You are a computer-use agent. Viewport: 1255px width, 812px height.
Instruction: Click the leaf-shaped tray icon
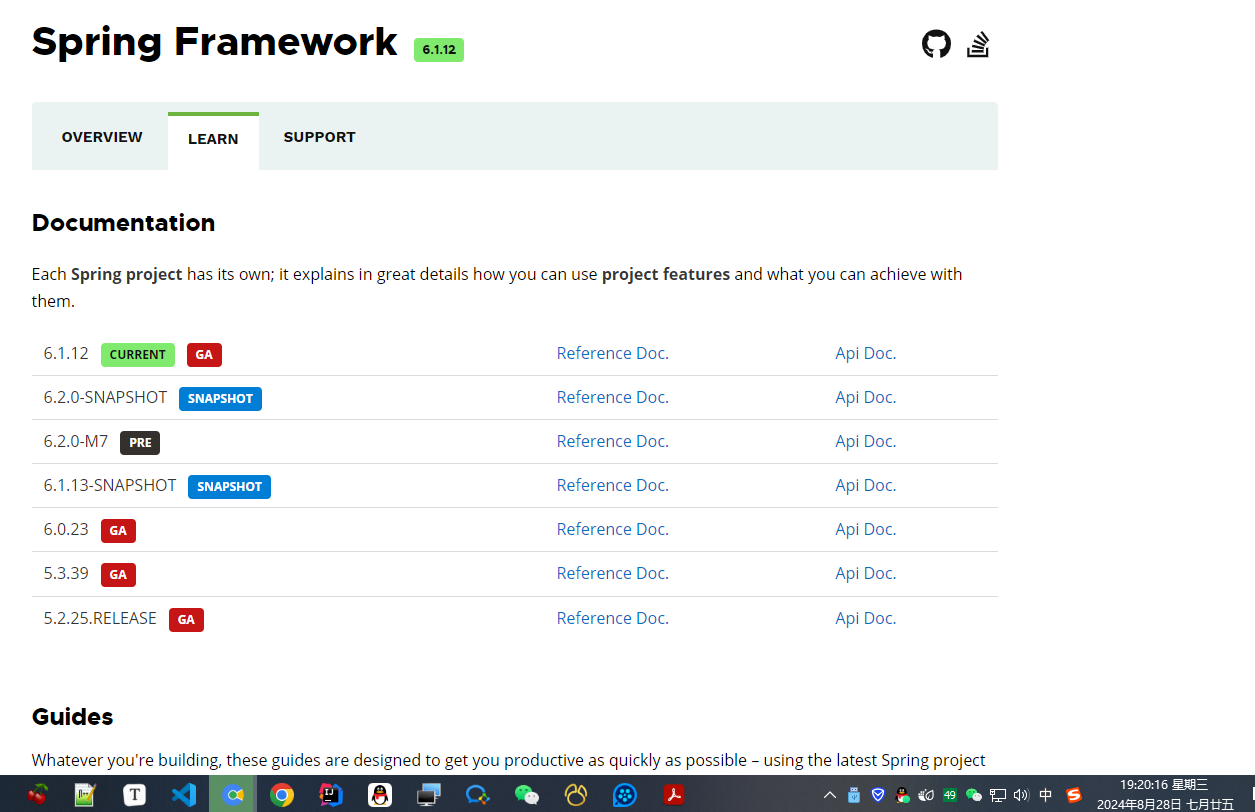click(x=926, y=795)
